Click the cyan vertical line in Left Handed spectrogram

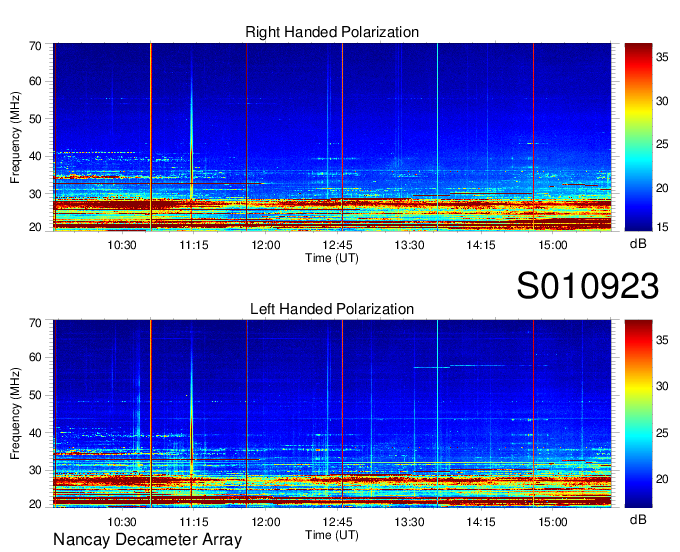click(438, 414)
